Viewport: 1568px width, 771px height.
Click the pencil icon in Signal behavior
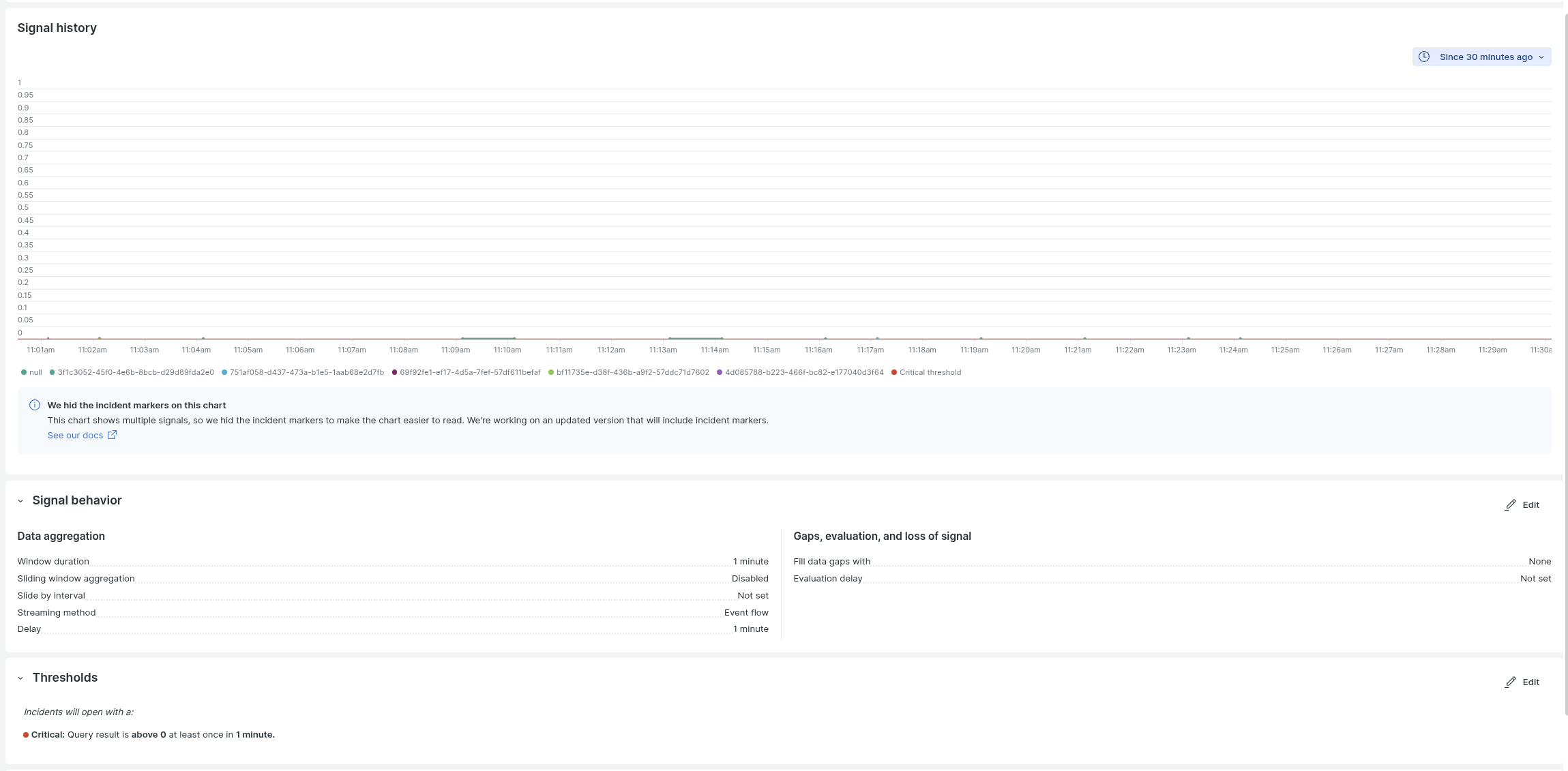(1511, 504)
